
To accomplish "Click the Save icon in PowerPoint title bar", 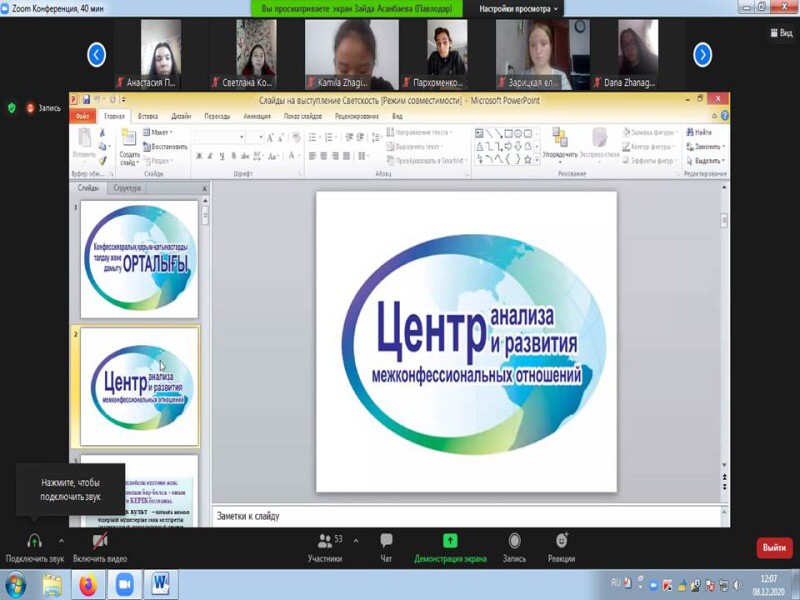I will [86, 99].
